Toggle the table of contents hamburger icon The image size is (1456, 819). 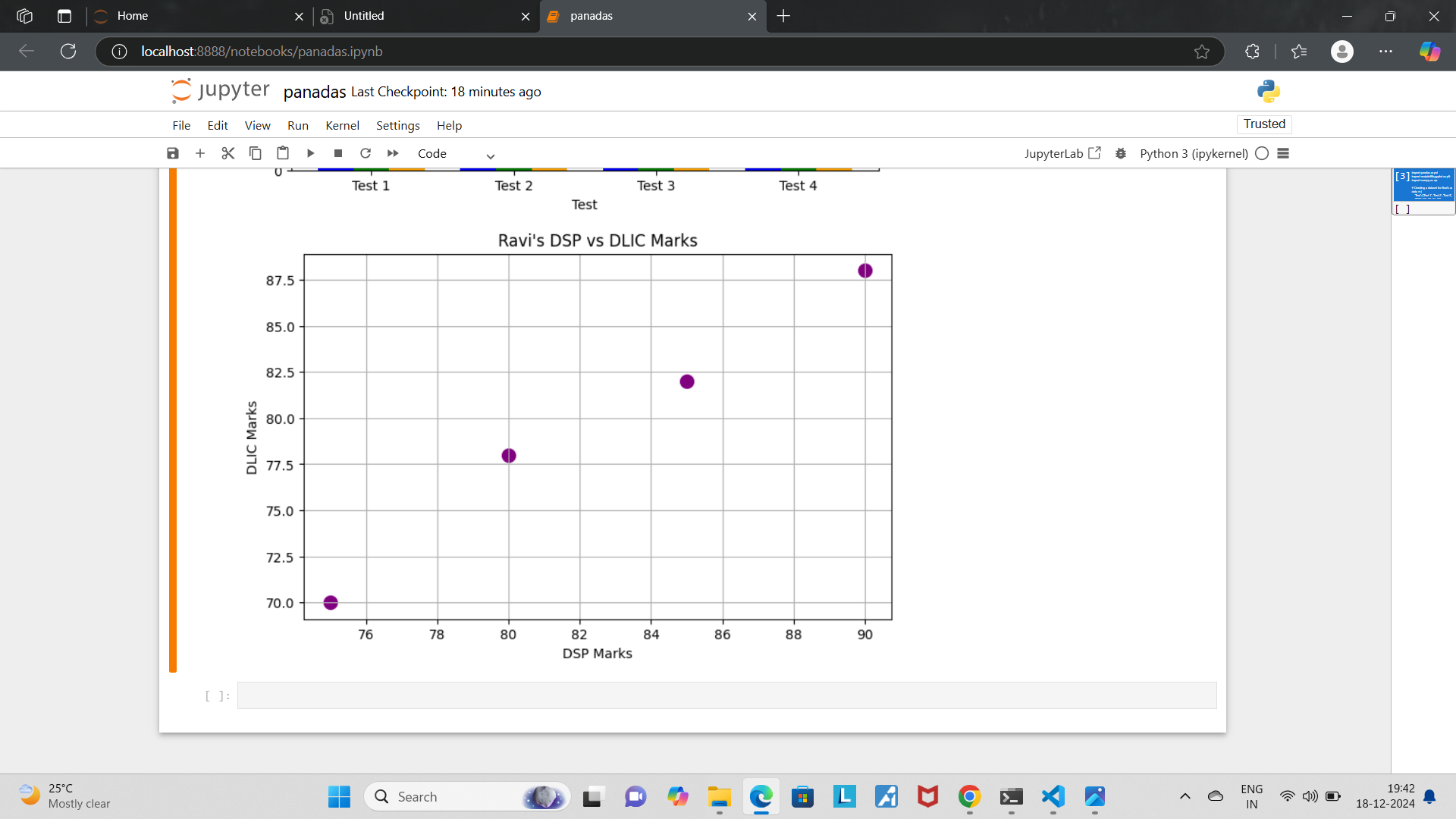(1283, 153)
